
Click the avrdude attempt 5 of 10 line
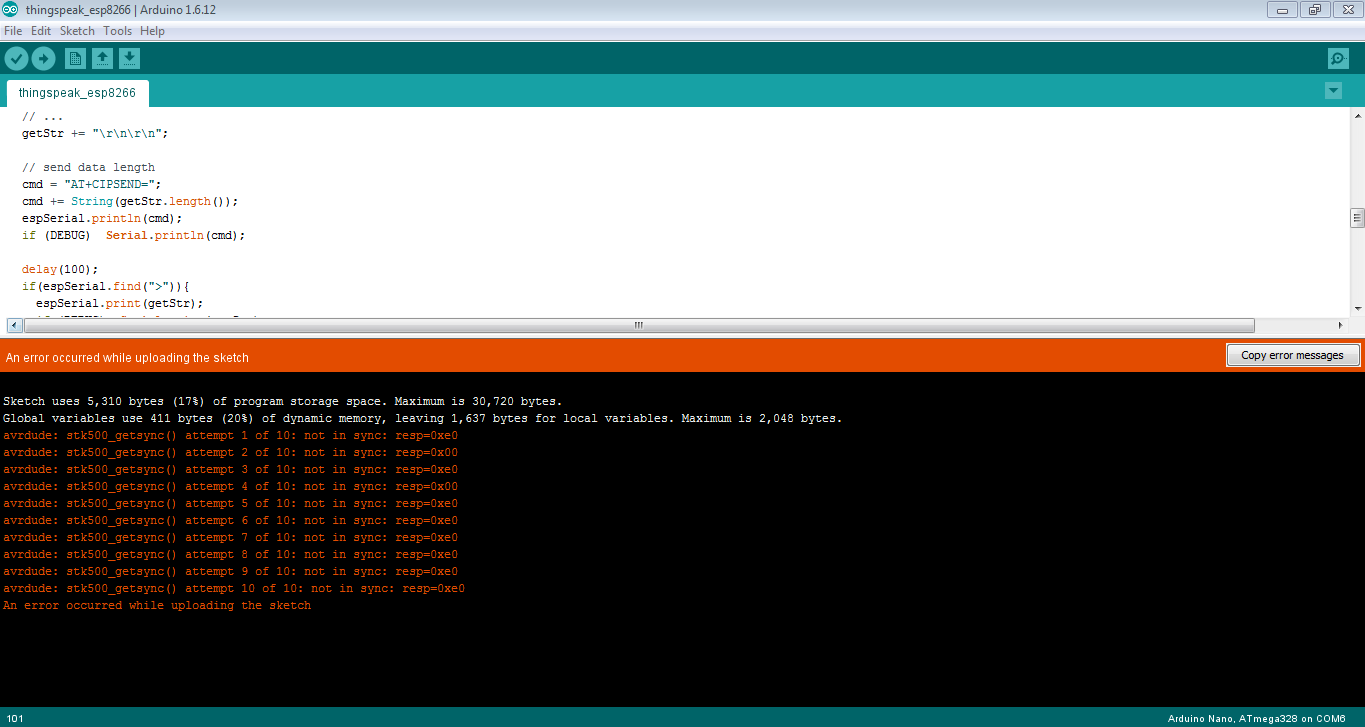(x=230, y=503)
